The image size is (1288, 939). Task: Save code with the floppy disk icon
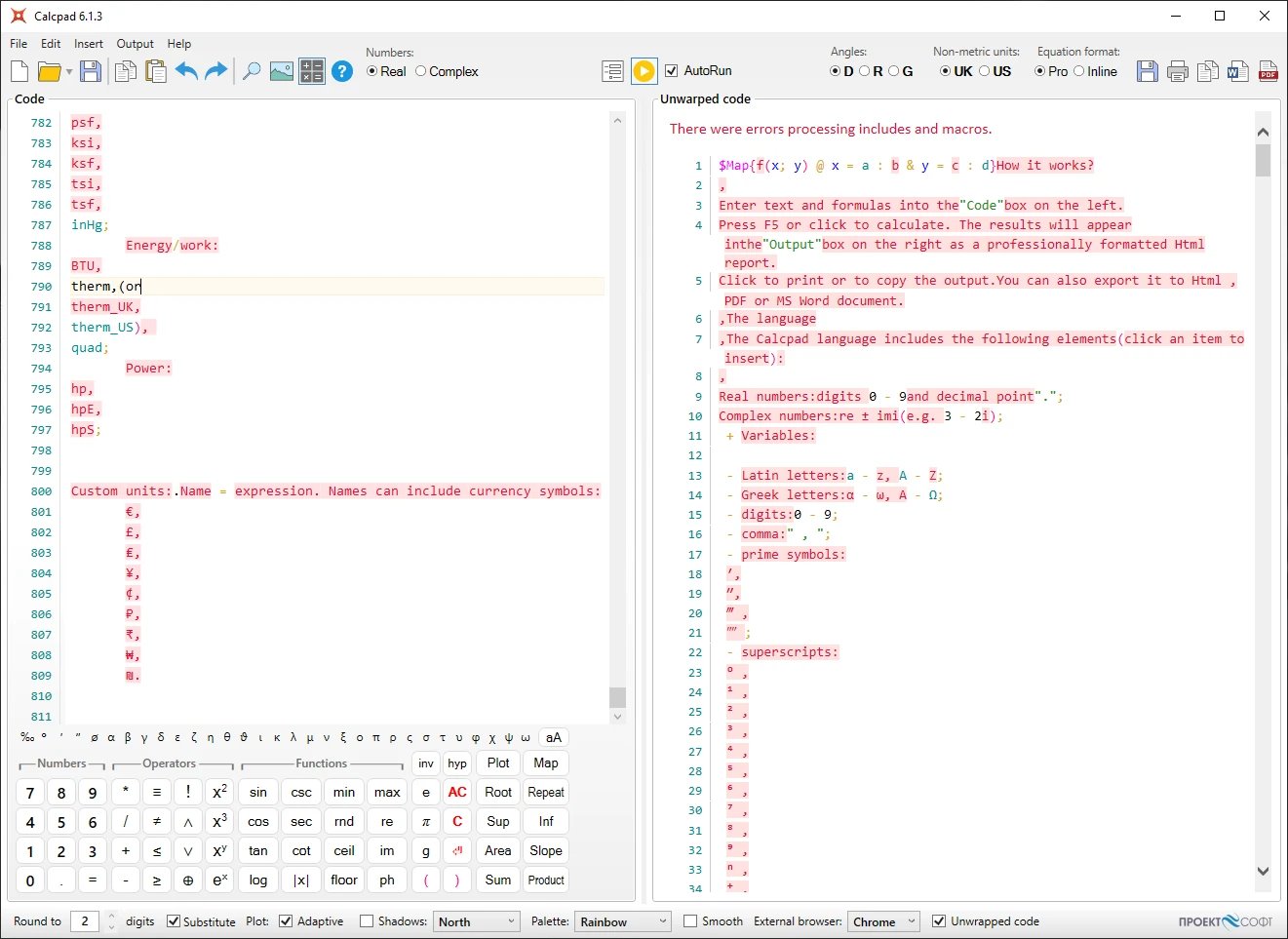(91, 71)
